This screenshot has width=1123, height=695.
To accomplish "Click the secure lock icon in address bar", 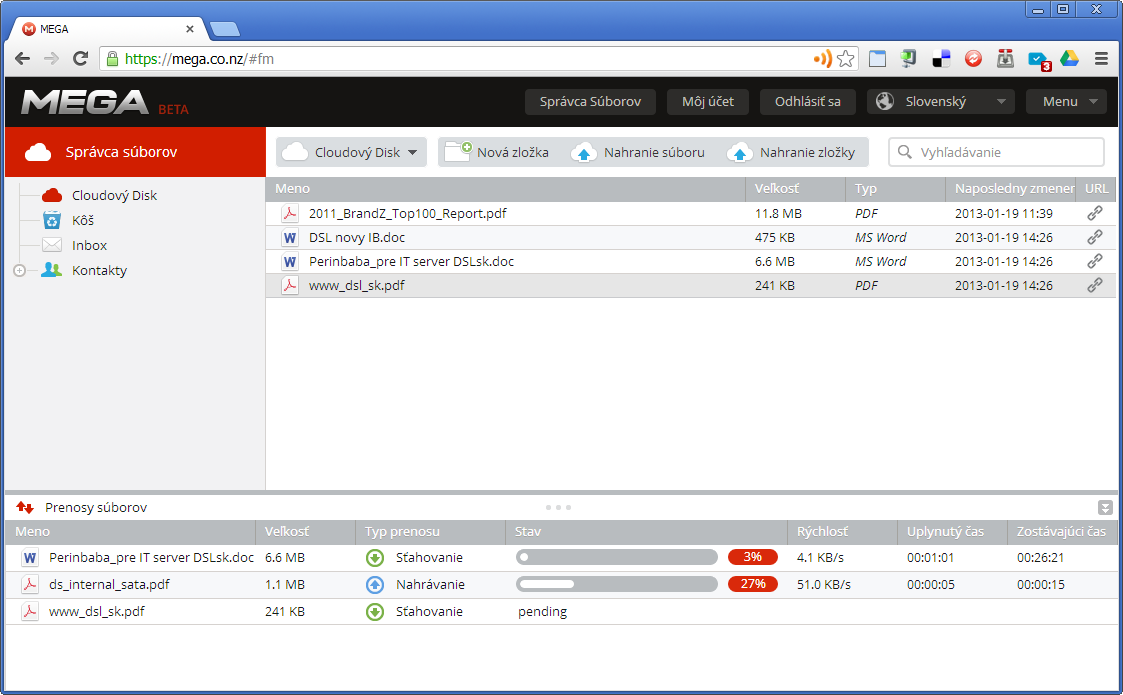I will tap(112, 59).
